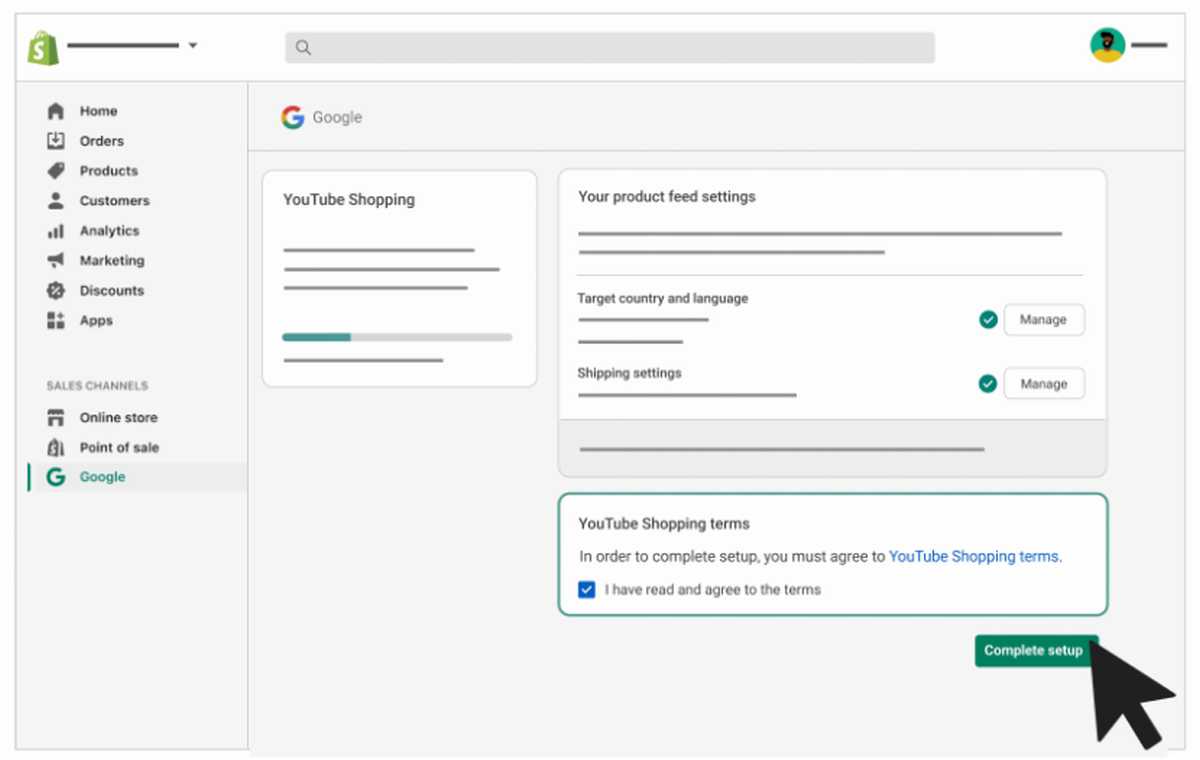Click the Orders inbox icon
This screenshot has width=1200, height=760.
(56, 141)
